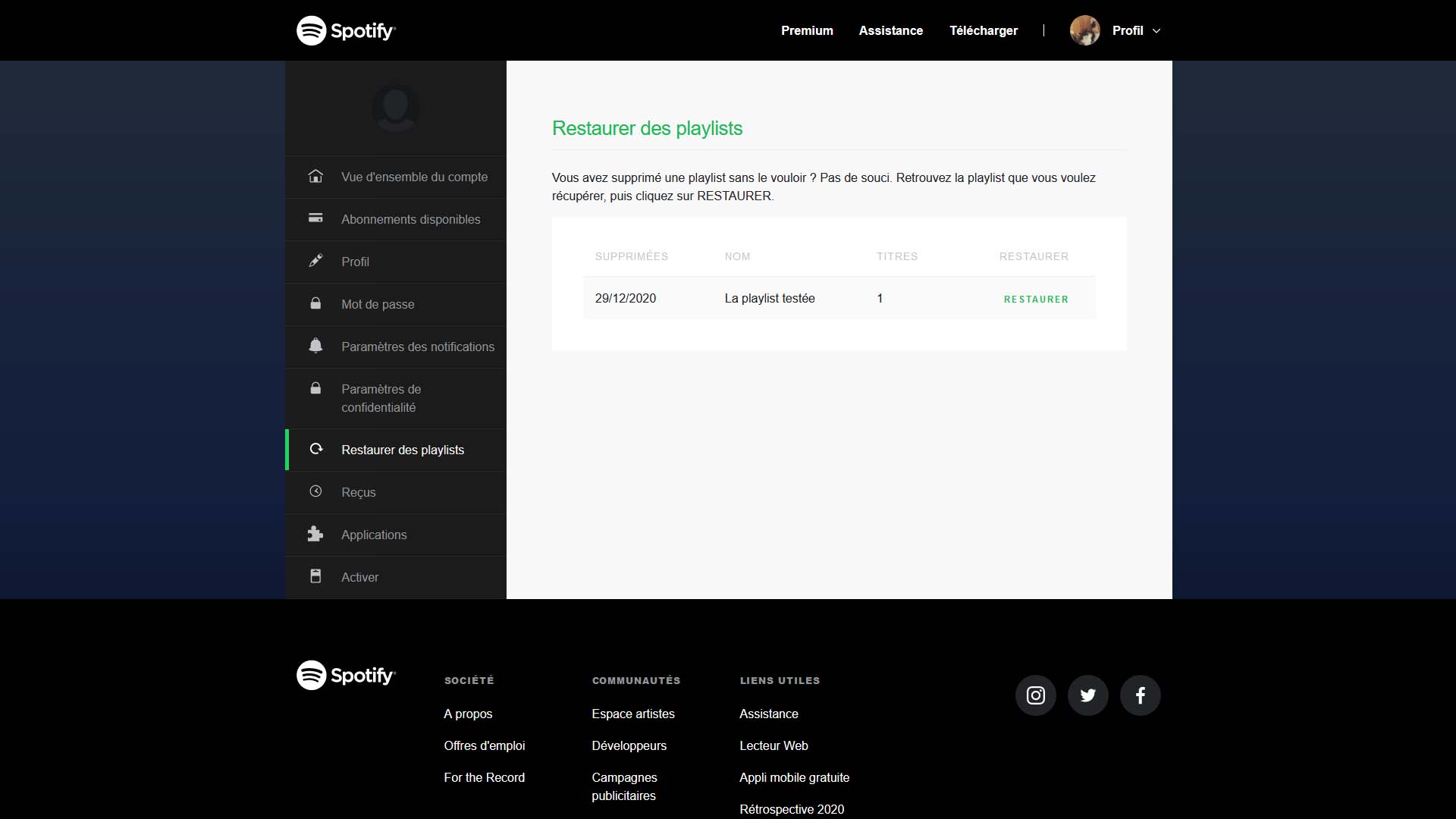
Task: Click the lock icon beside Paramètres de confidentialité
Action: tap(315, 388)
